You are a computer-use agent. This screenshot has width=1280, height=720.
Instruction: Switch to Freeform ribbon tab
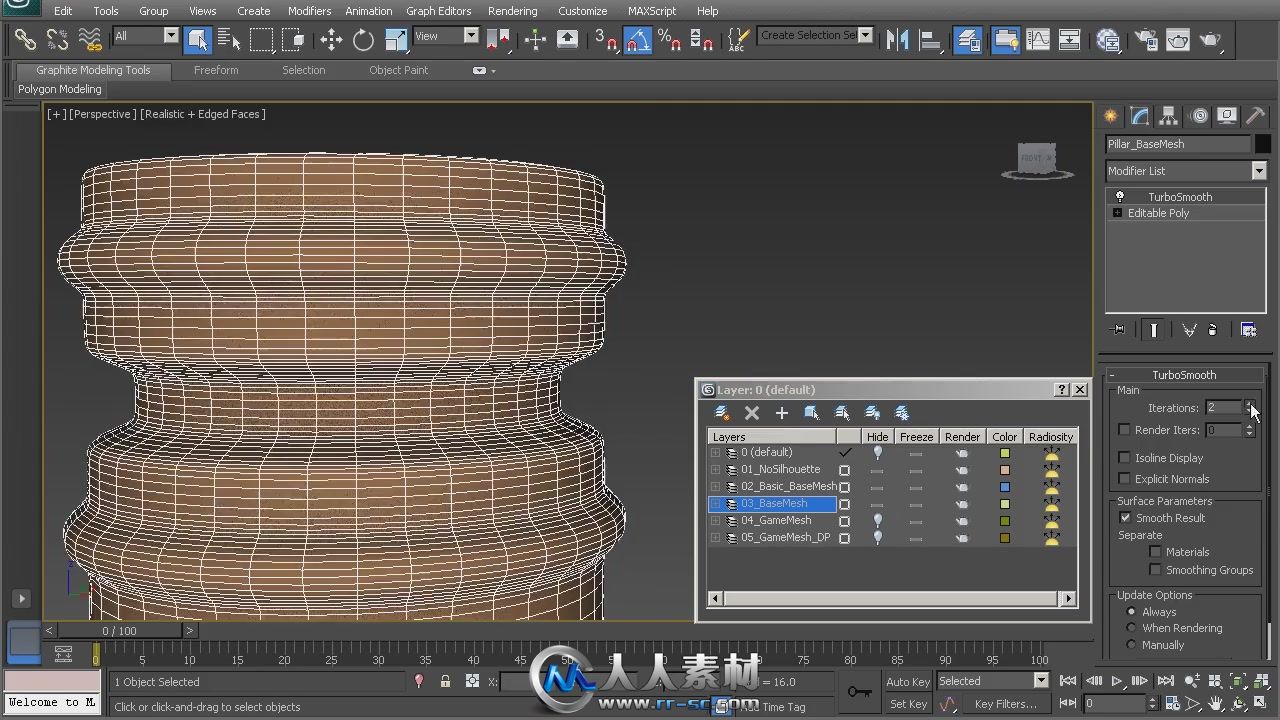coord(216,70)
